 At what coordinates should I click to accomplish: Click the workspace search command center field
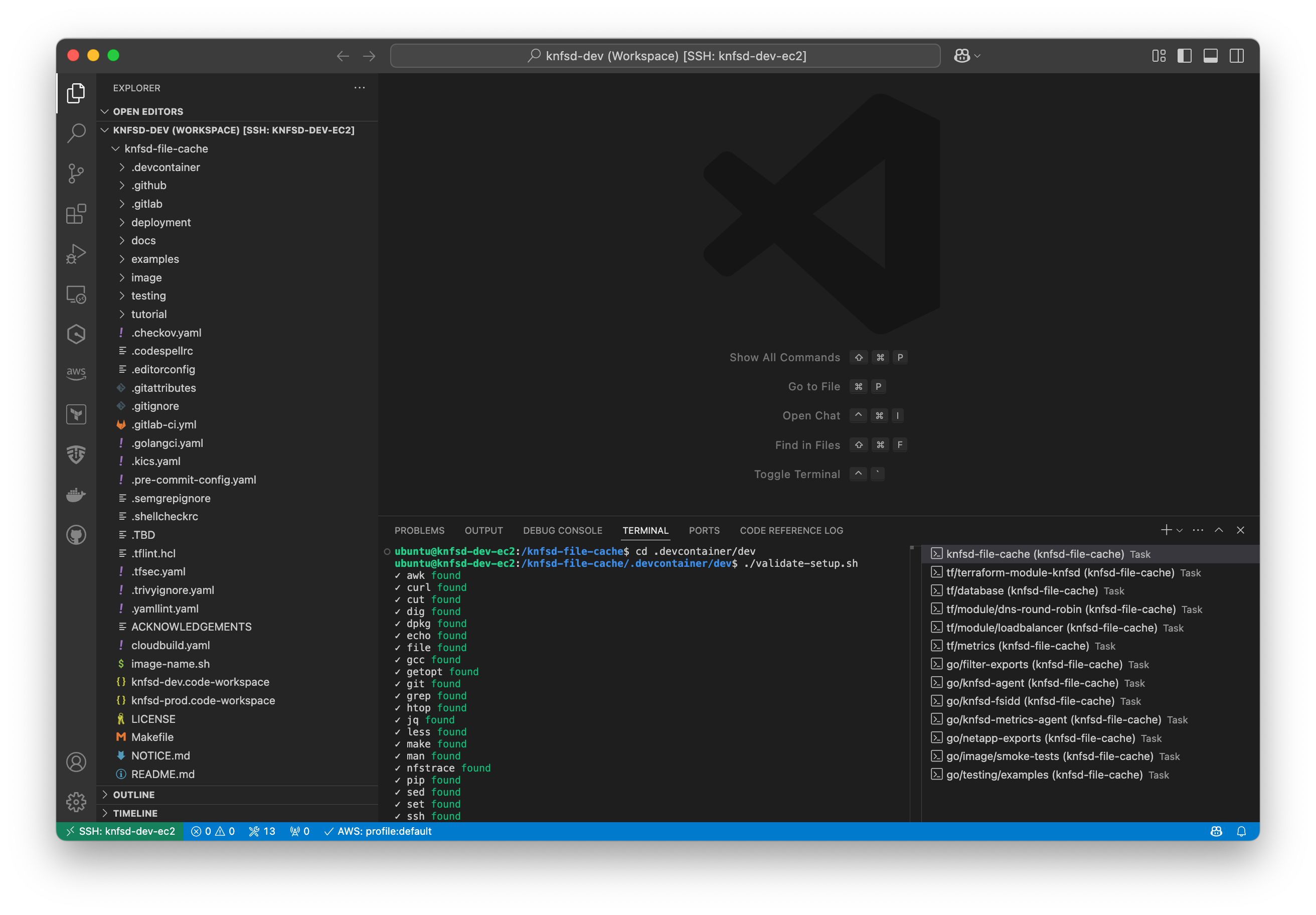click(665, 56)
